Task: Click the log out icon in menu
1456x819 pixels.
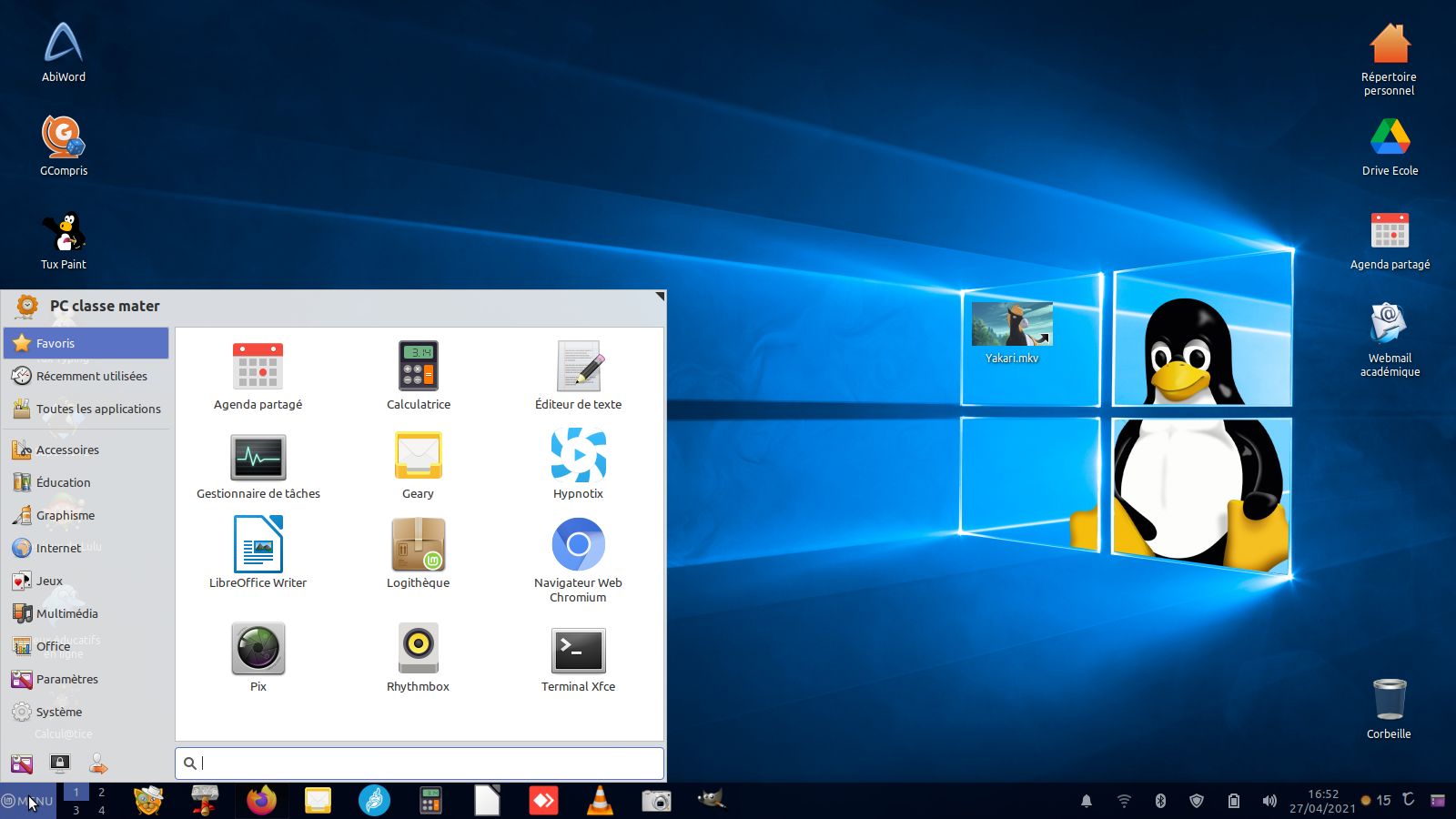Action: tap(98, 763)
